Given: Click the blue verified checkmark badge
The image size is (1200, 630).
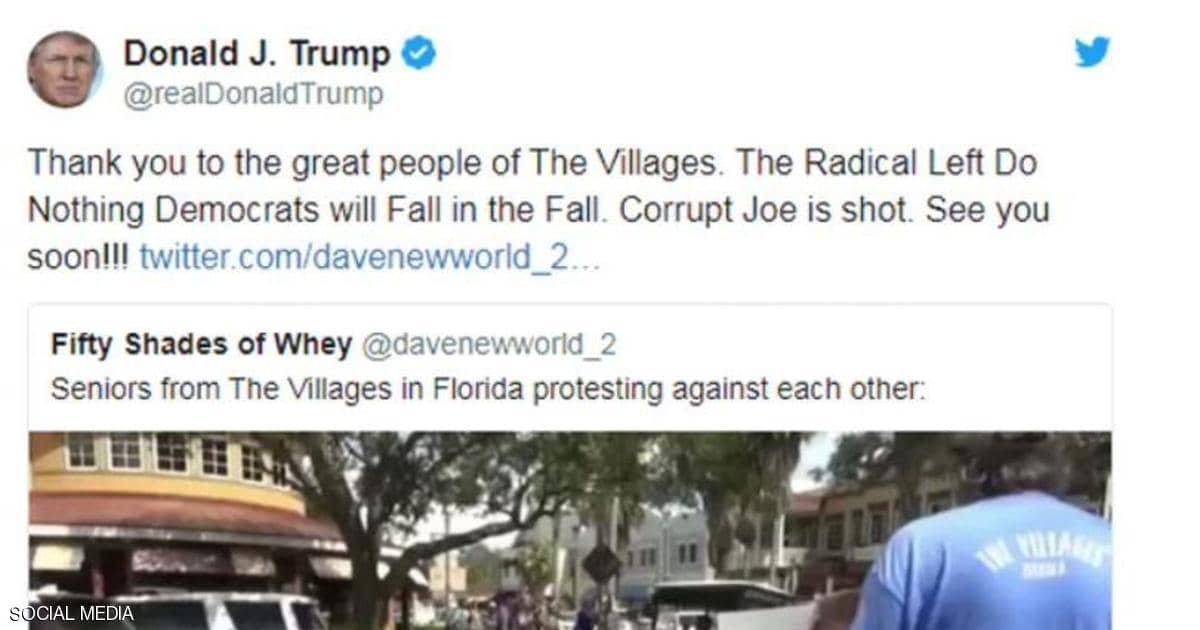Looking at the screenshot, I should (x=418, y=53).
